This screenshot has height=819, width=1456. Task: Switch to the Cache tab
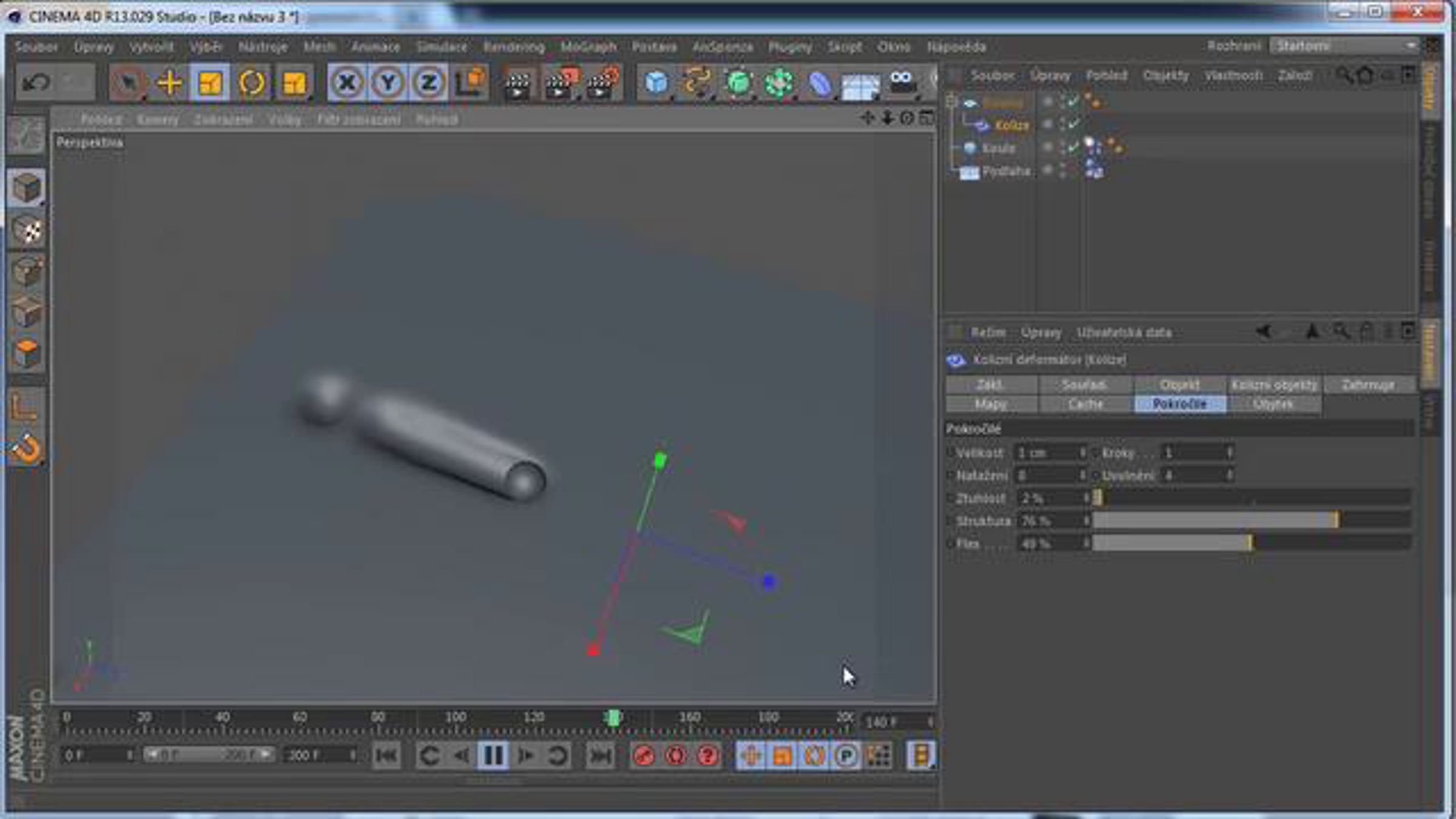(x=1085, y=404)
